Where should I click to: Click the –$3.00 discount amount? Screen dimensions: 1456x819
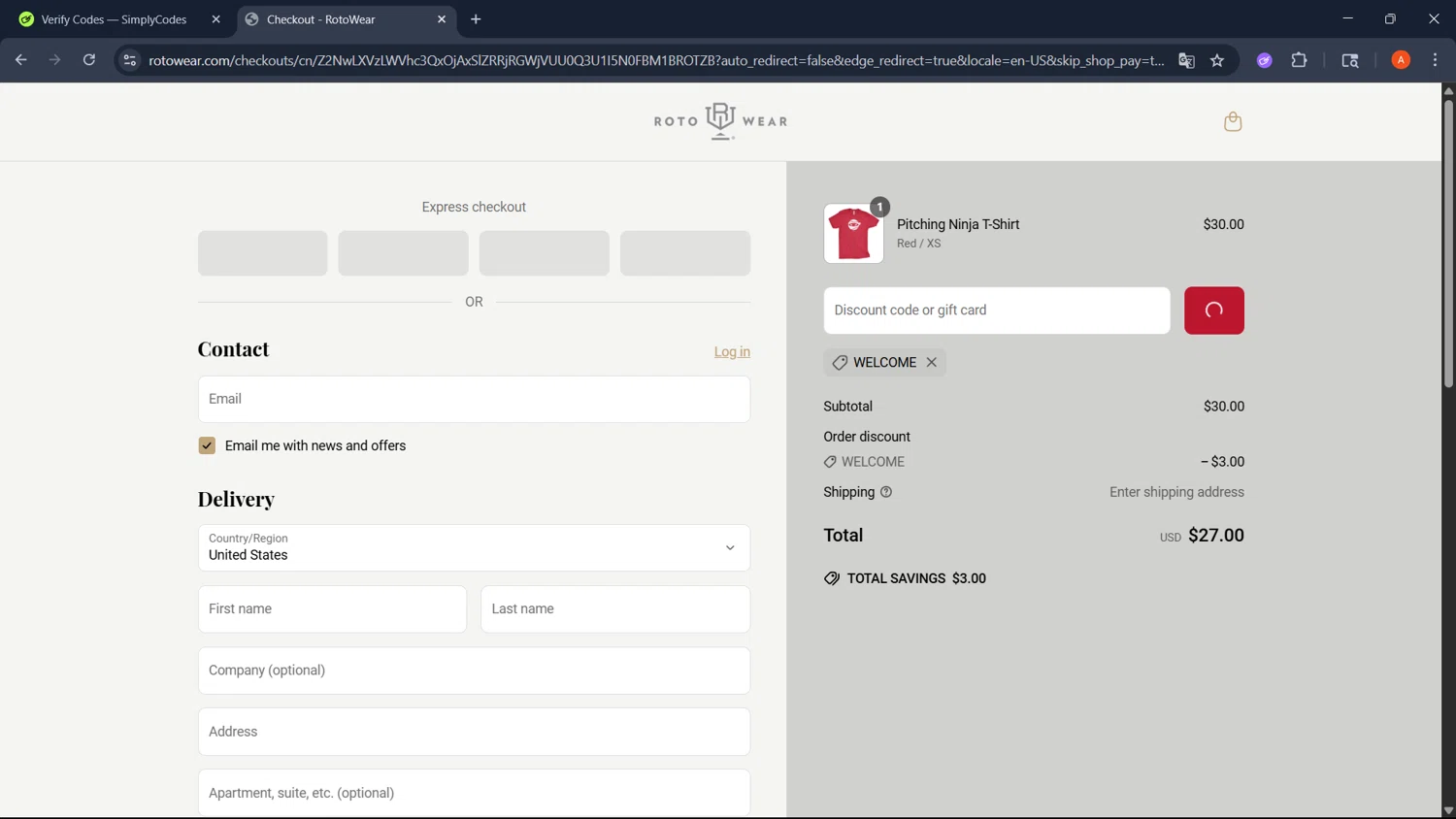(1222, 462)
